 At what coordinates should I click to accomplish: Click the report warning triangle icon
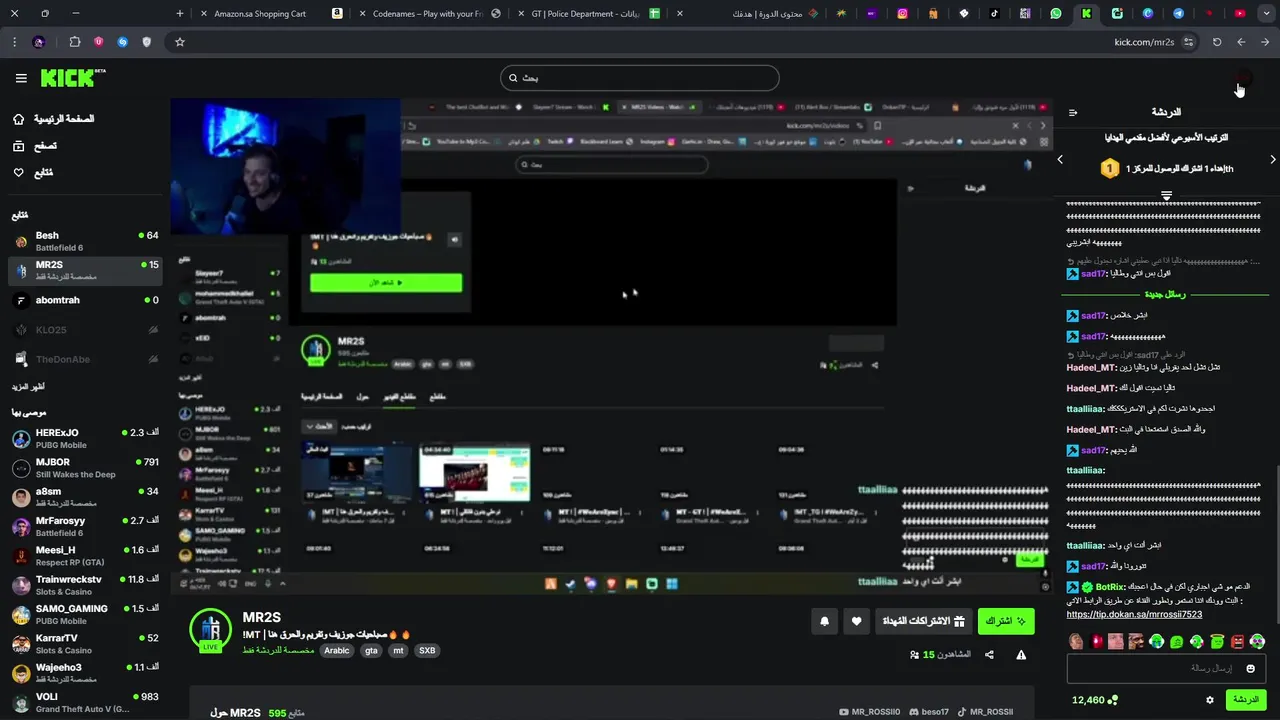pos(1021,655)
